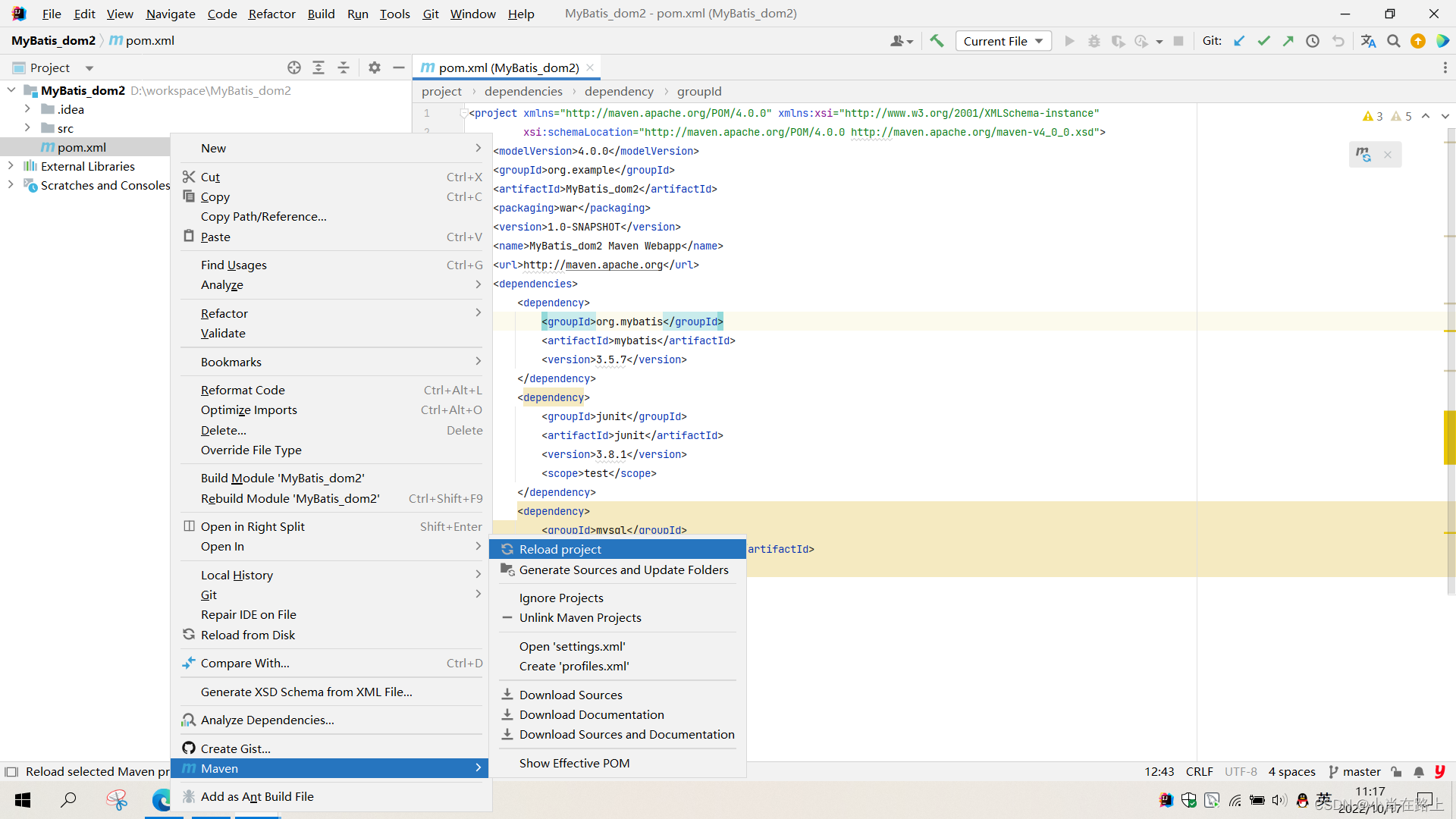Click yellow warning marker on editor scrollbar

[x=1449, y=437]
